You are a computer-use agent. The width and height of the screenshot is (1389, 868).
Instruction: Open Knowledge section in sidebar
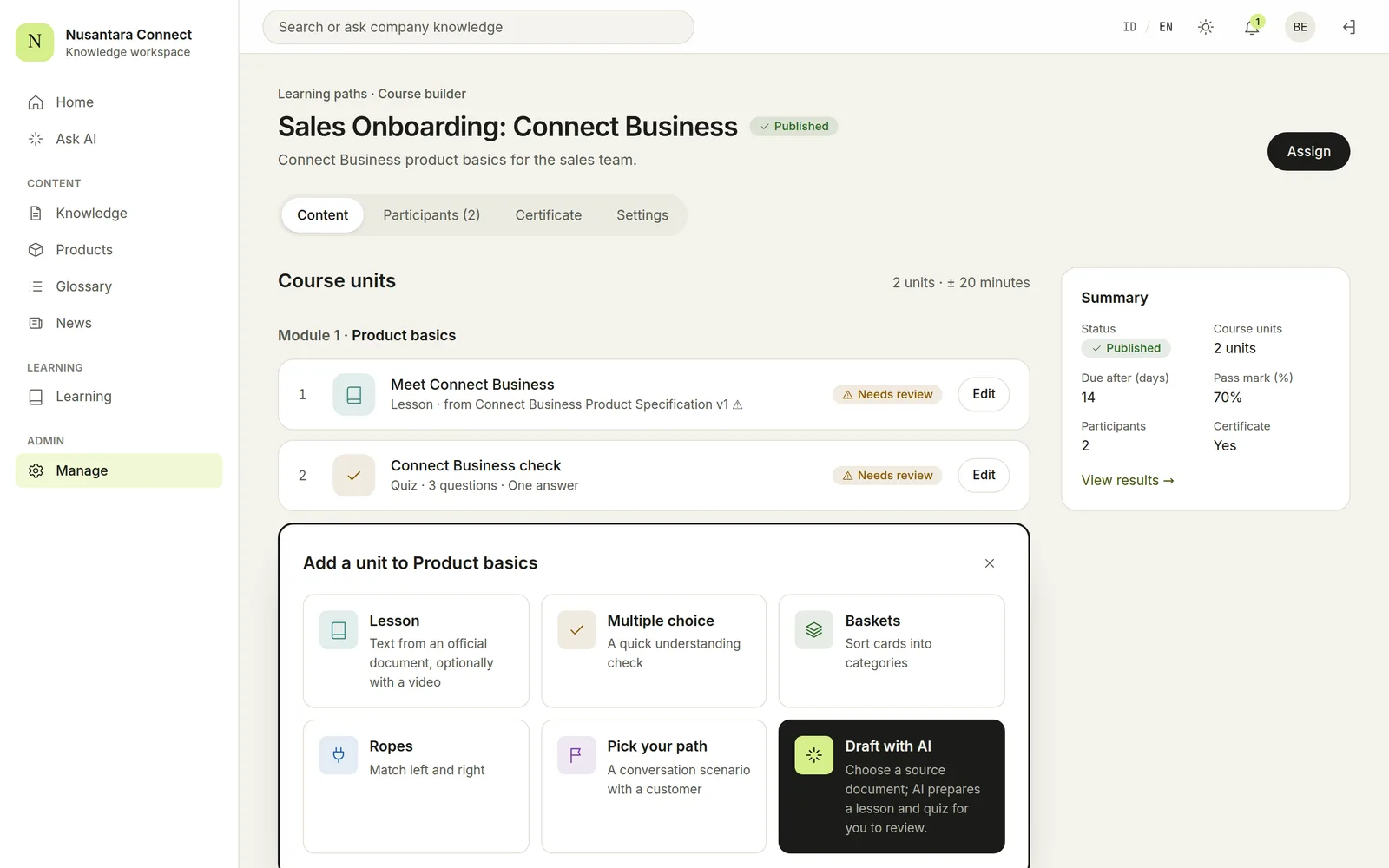tap(119, 214)
